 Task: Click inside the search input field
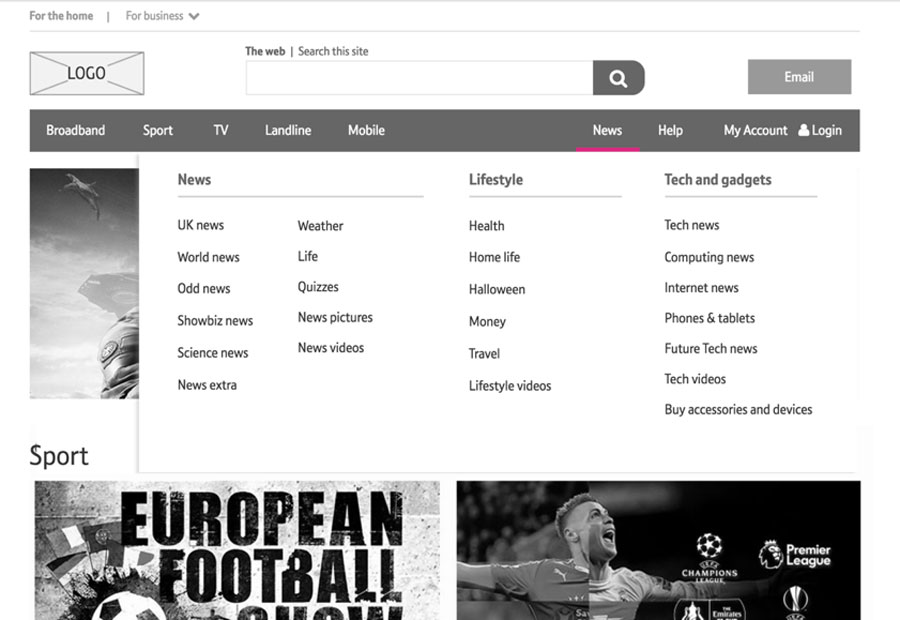click(x=419, y=78)
